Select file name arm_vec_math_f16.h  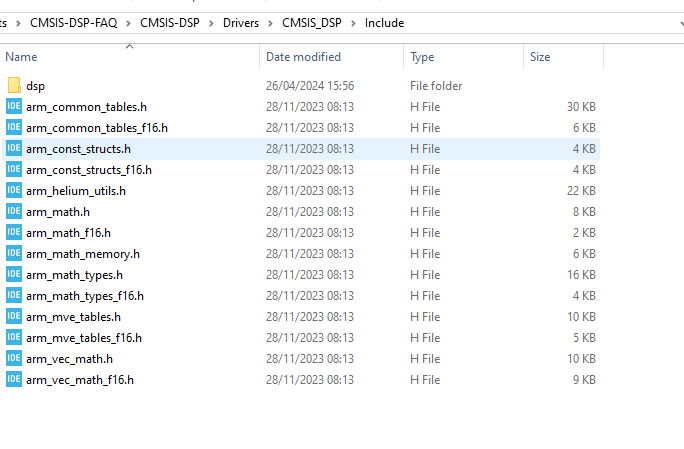(80, 380)
